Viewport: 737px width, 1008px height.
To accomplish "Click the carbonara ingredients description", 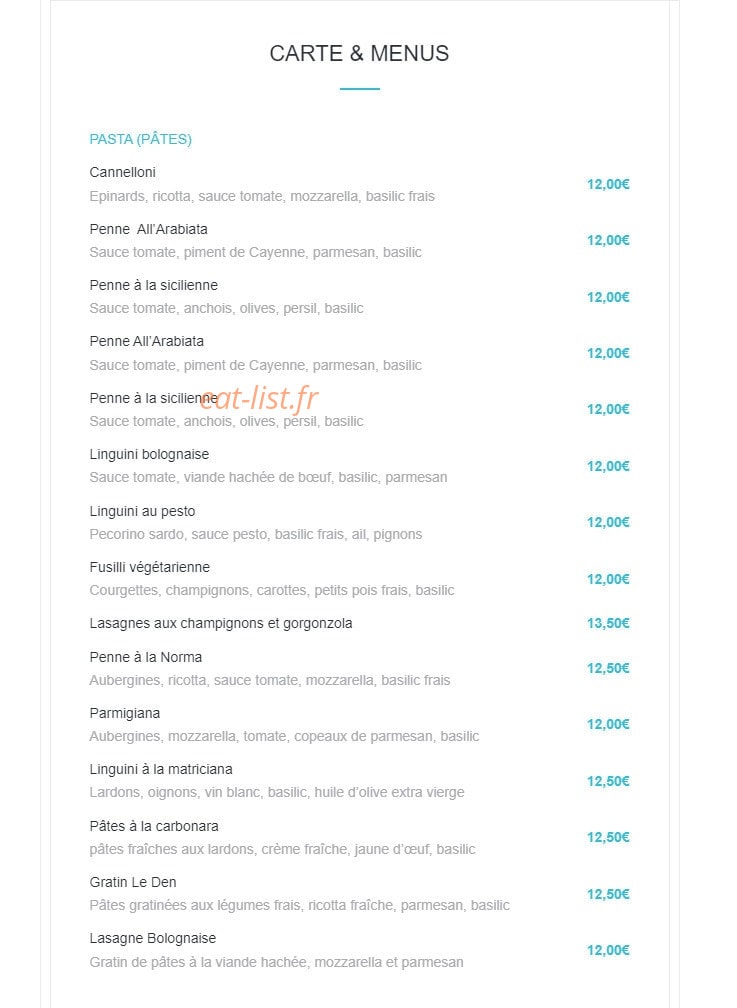I will coord(282,849).
